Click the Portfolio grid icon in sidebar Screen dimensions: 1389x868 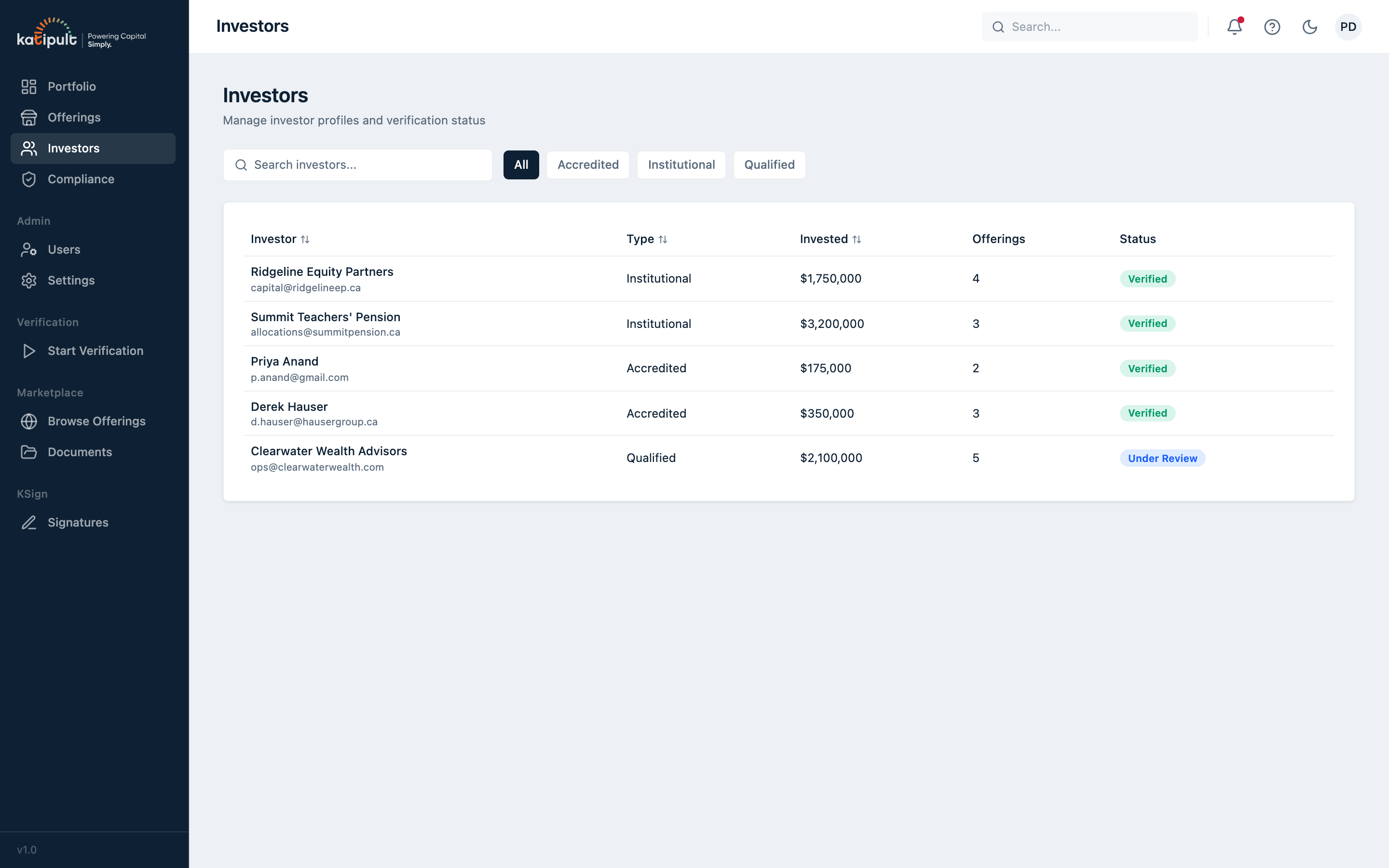29,87
